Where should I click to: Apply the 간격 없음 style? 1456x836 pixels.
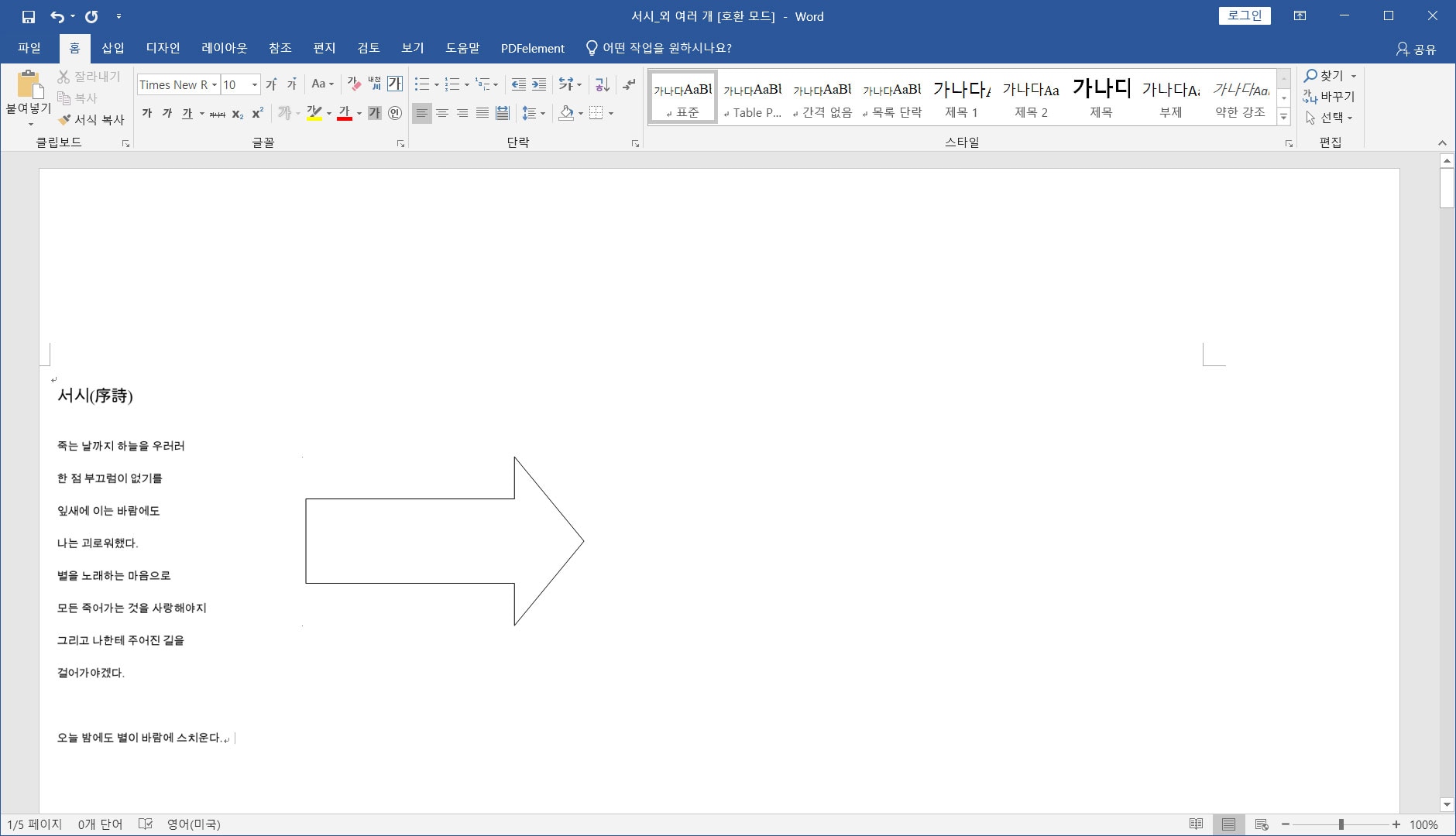click(x=822, y=96)
